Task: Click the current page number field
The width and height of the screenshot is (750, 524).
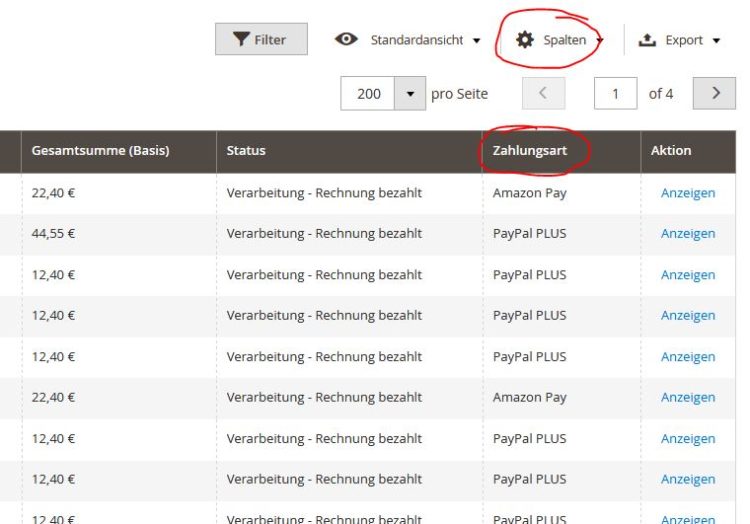Action: point(616,93)
